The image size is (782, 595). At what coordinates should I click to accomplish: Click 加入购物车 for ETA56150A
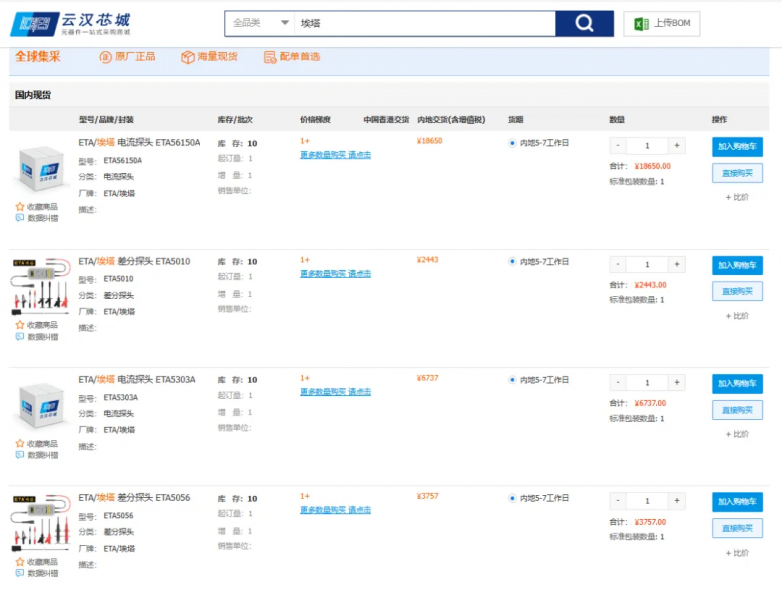coord(737,147)
